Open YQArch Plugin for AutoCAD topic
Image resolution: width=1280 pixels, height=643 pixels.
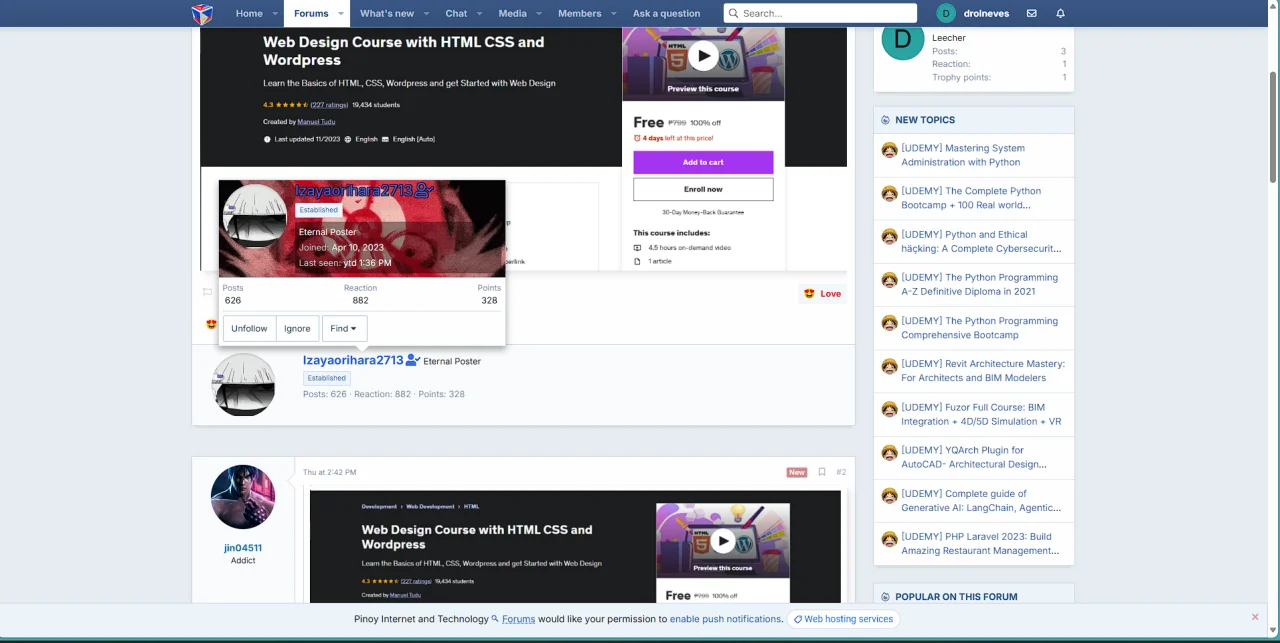[974, 457]
